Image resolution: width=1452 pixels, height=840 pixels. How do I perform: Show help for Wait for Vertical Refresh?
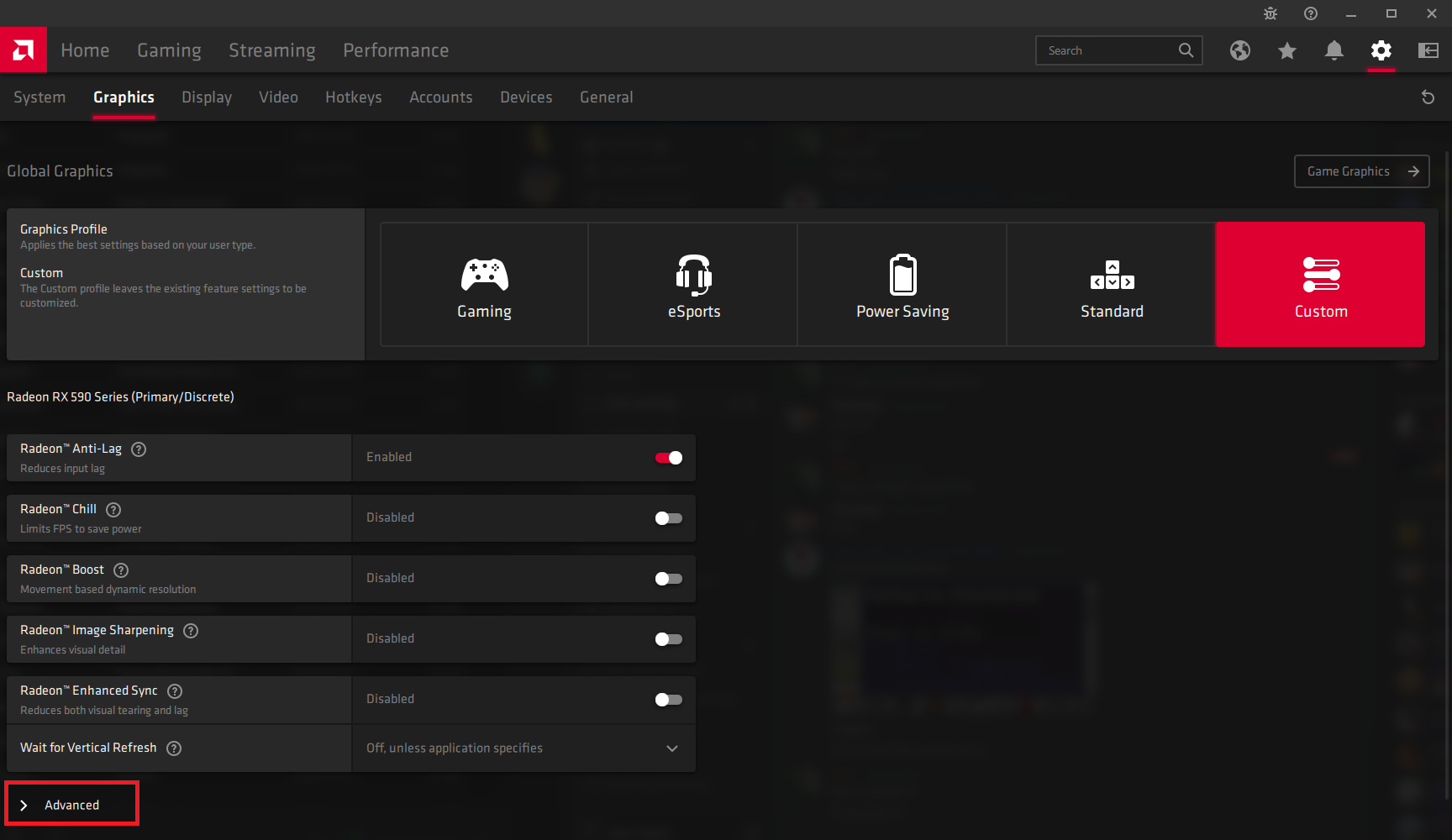(174, 748)
